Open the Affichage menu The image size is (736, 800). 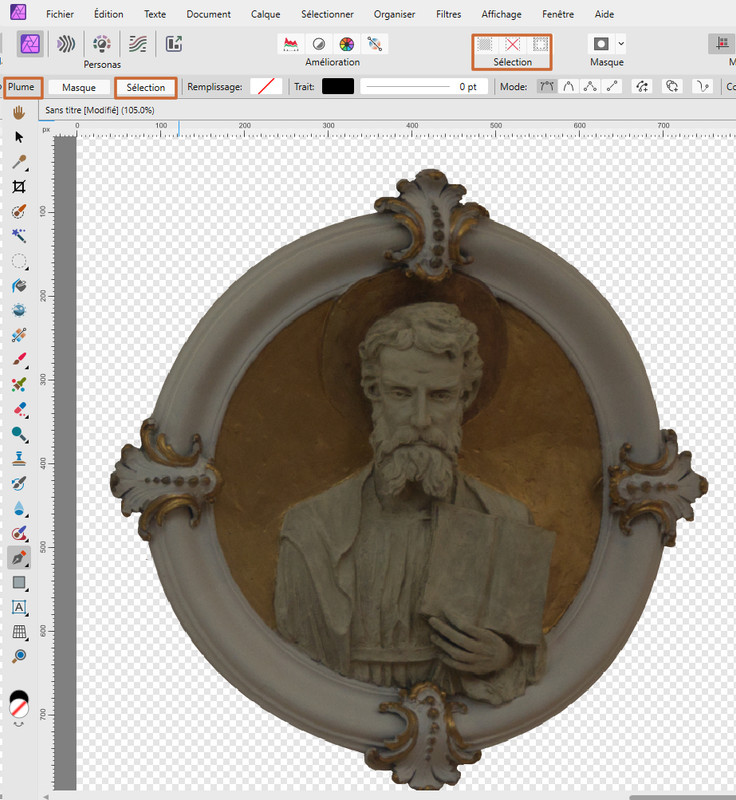point(501,14)
